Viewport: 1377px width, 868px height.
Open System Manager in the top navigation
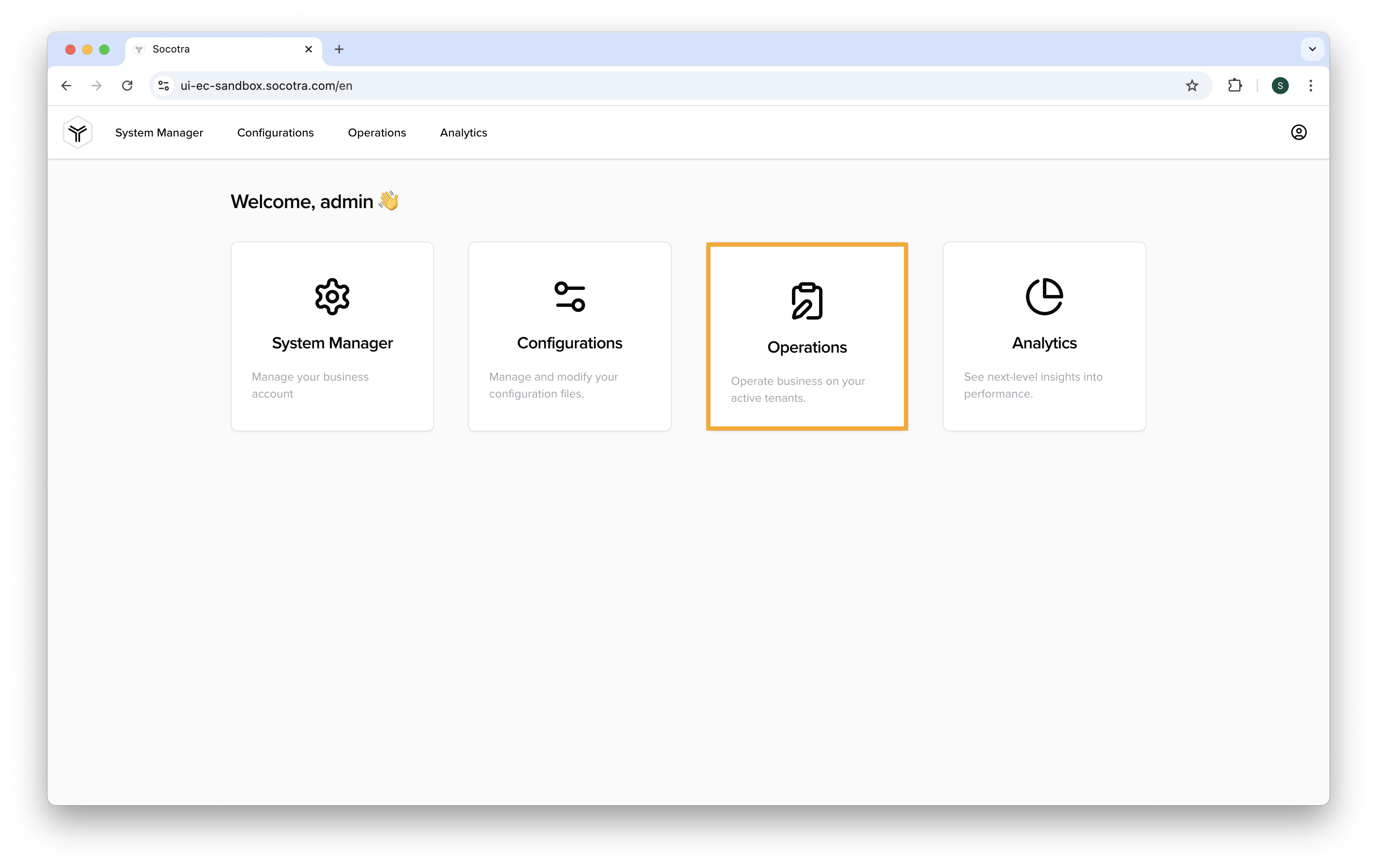[x=159, y=133]
